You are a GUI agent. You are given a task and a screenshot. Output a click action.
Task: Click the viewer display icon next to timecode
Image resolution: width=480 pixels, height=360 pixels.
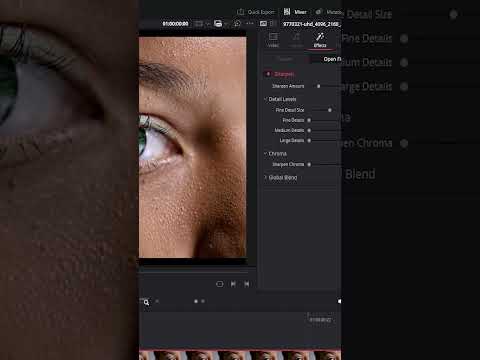click(x=199, y=24)
